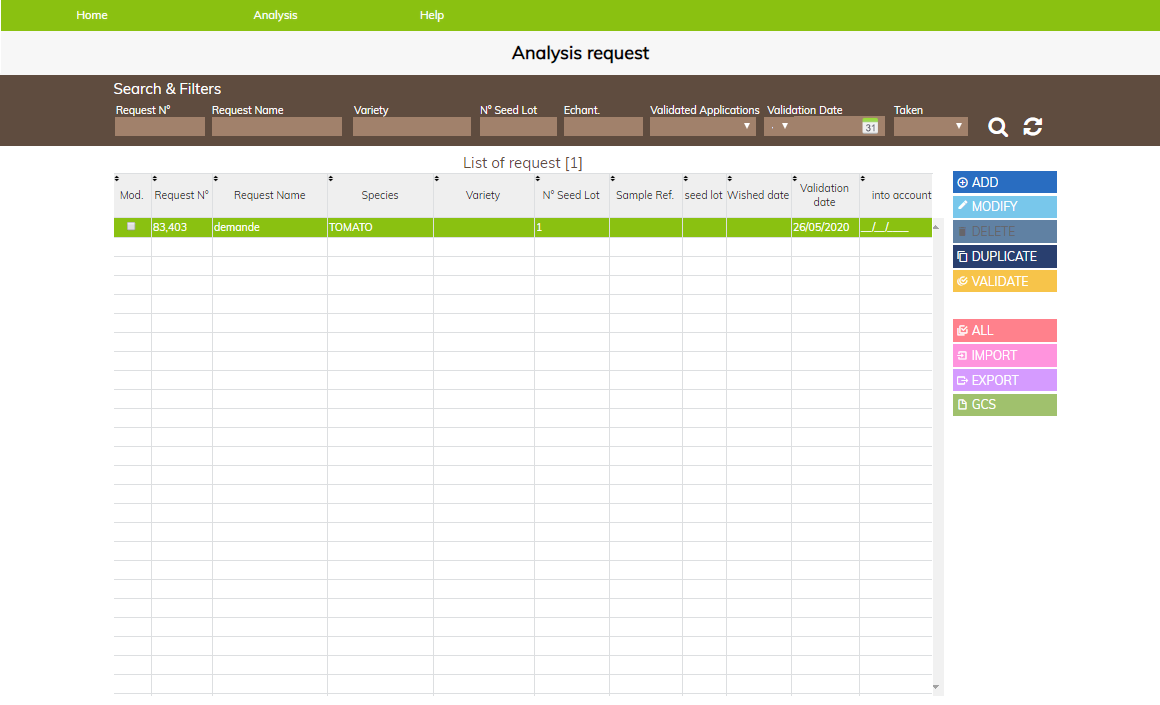Click the ALL button

click(1004, 331)
